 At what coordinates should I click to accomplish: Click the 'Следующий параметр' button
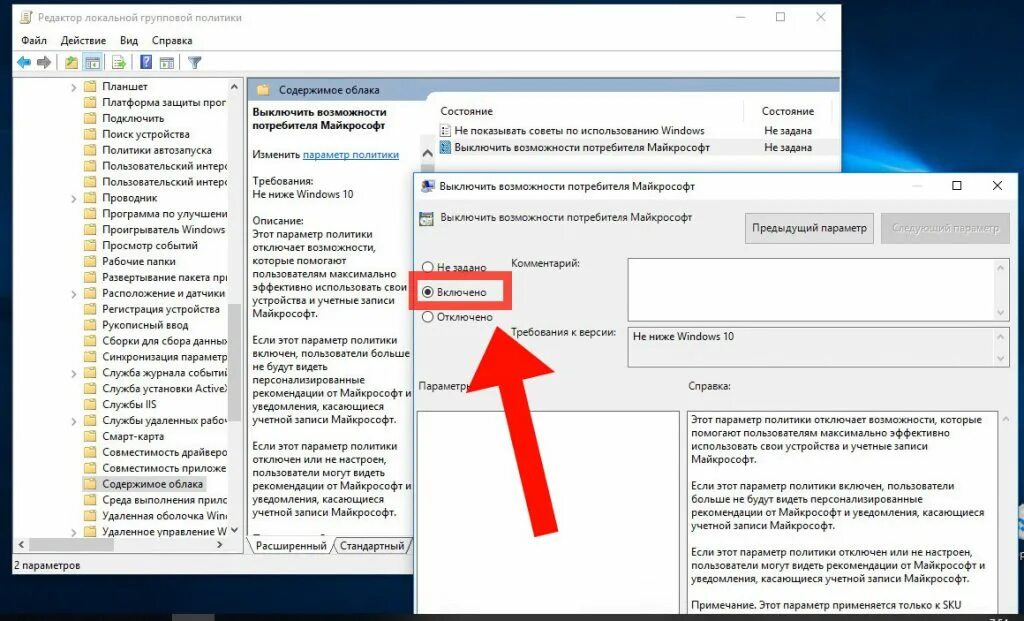coord(945,228)
